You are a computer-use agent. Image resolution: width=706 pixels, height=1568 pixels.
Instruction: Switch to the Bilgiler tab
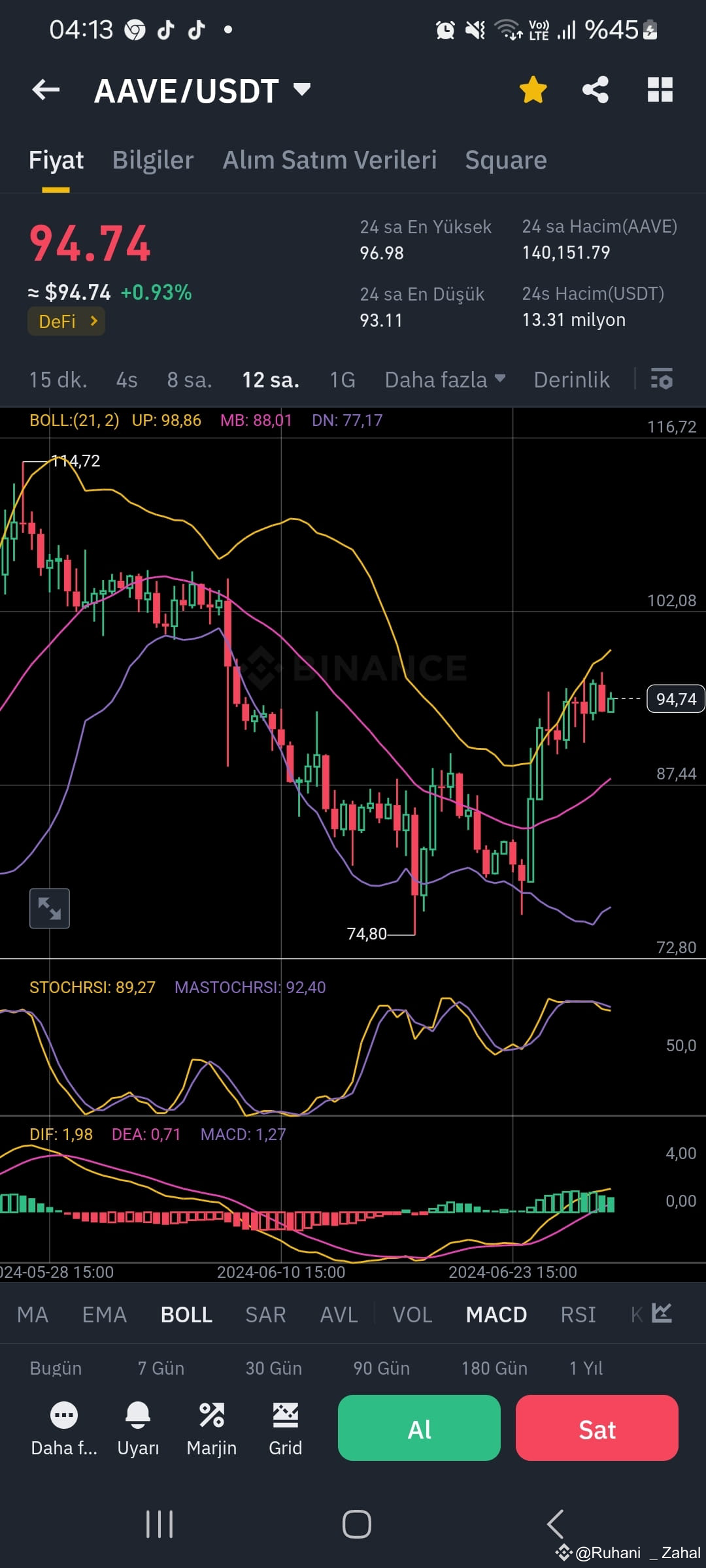coord(153,160)
